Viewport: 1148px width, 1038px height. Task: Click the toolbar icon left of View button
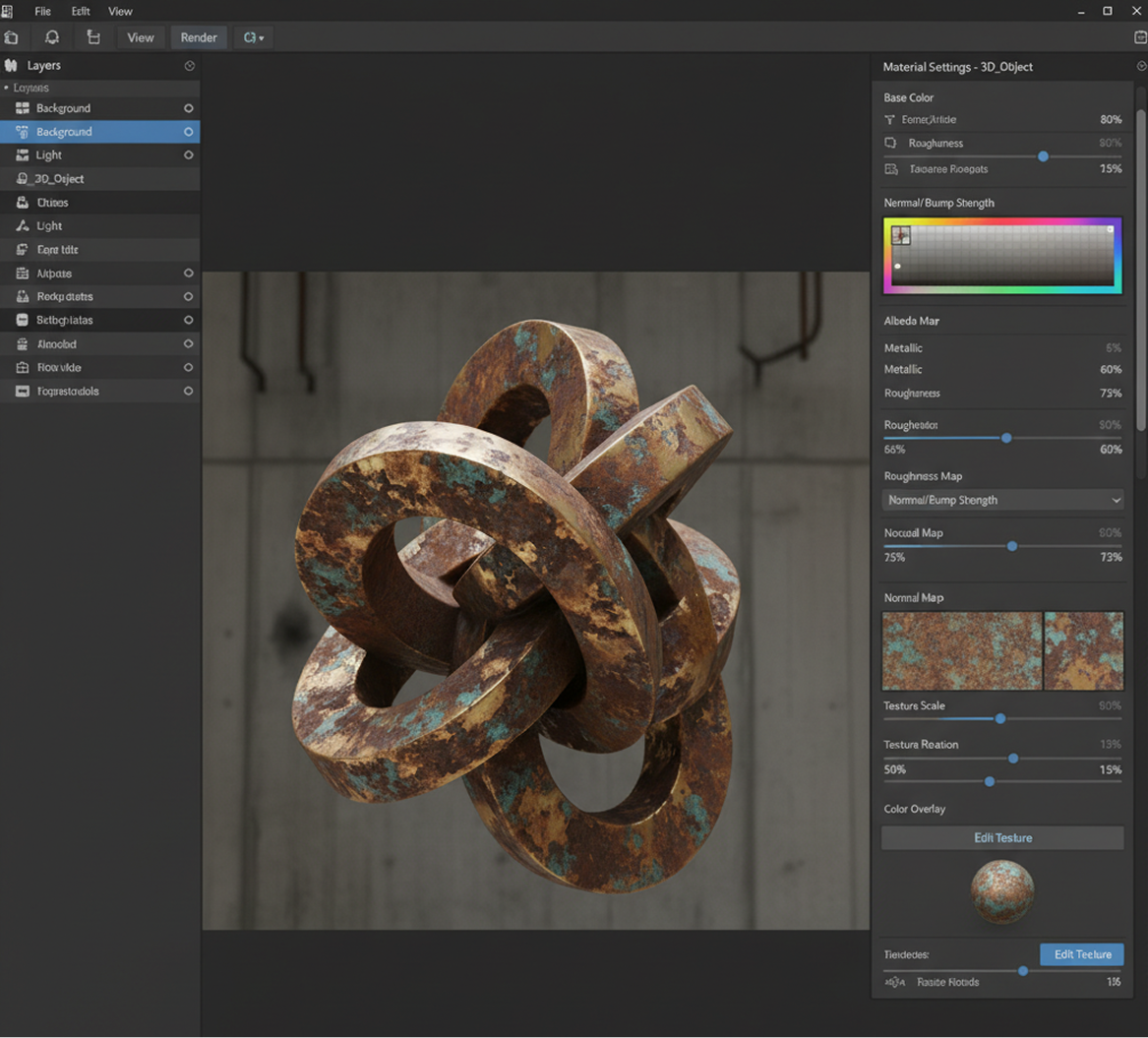pyautogui.click(x=93, y=37)
